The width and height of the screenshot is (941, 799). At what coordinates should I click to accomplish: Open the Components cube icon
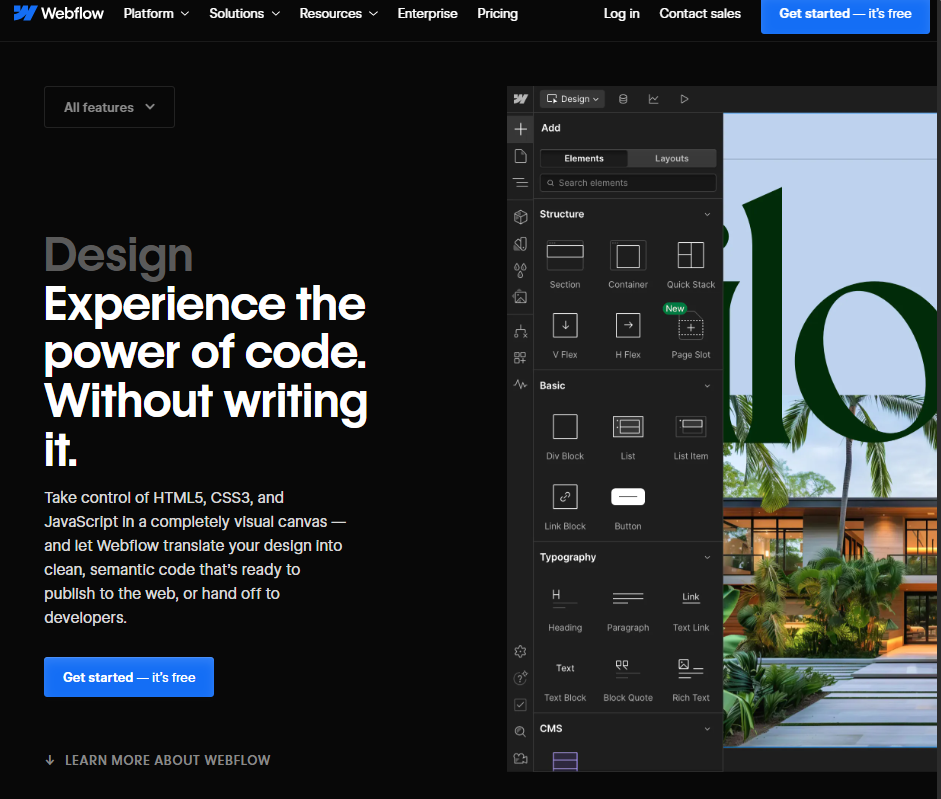[x=520, y=217]
